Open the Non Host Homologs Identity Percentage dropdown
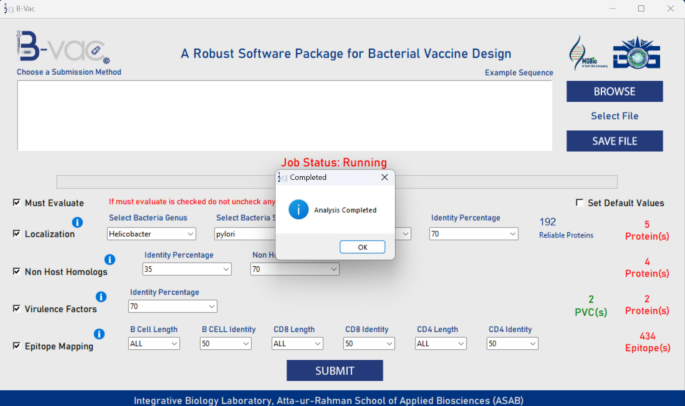685x406 pixels. point(187,269)
